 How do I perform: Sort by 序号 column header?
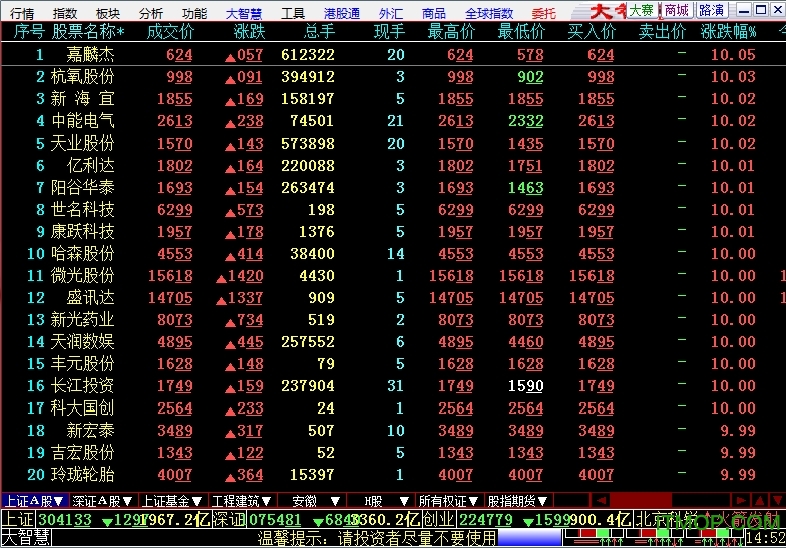point(29,32)
